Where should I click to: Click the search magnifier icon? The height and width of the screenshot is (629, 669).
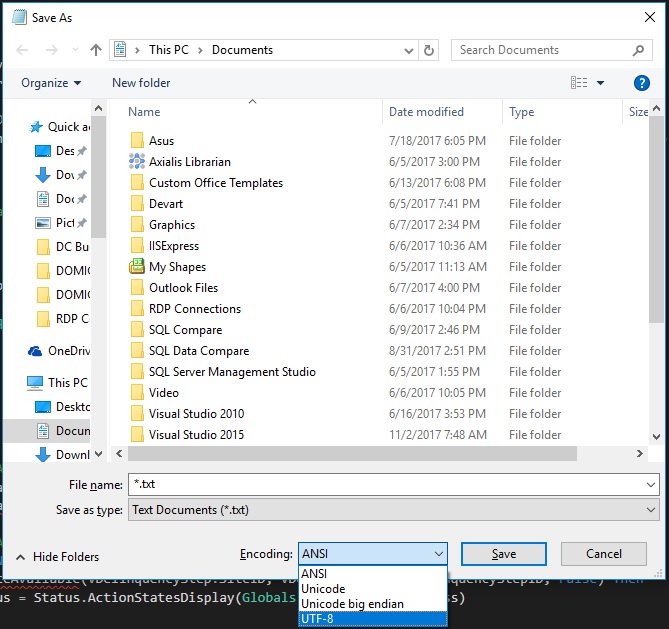(x=638, y=50)
